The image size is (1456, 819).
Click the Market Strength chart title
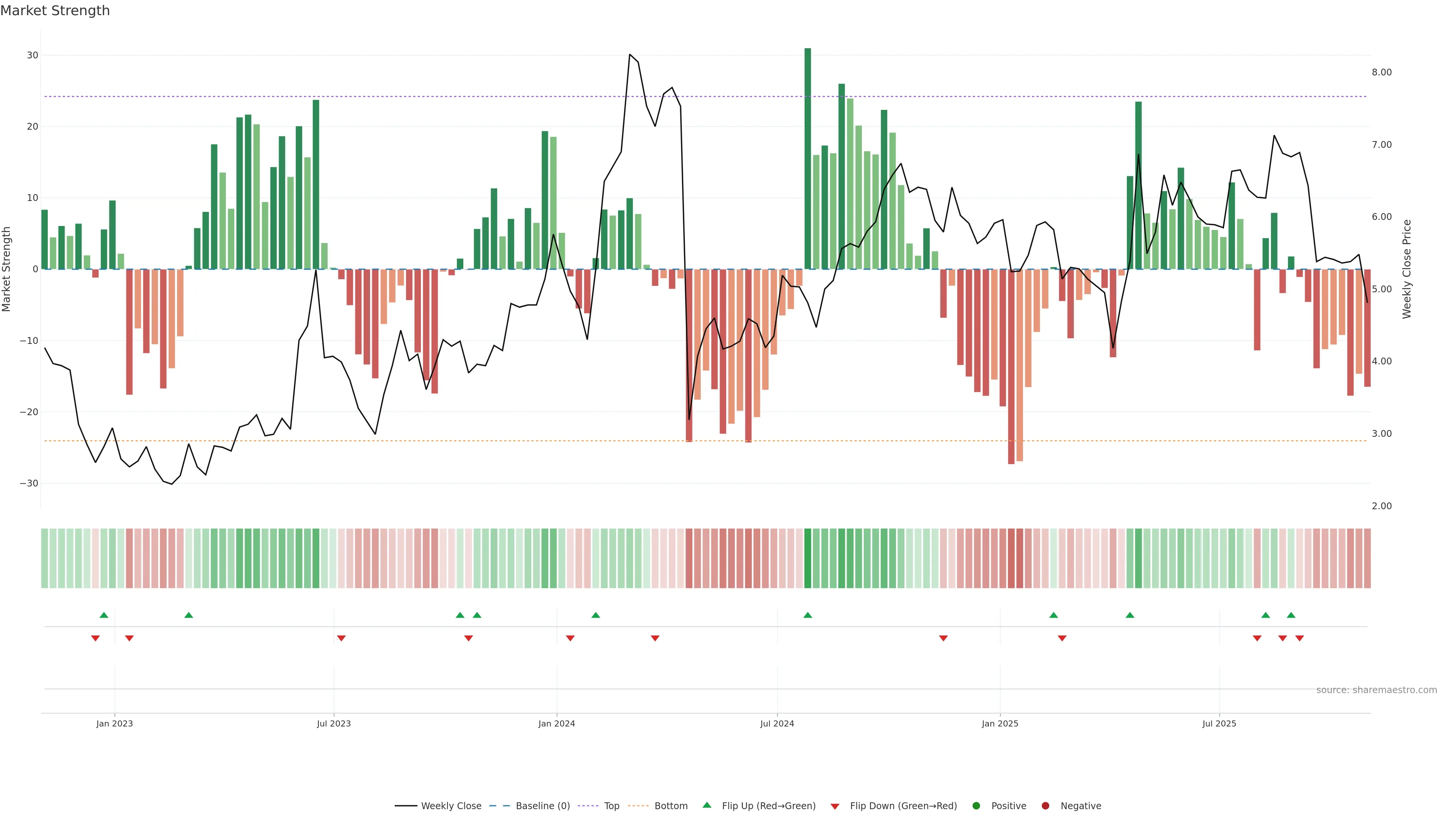[x=55, y=11]
